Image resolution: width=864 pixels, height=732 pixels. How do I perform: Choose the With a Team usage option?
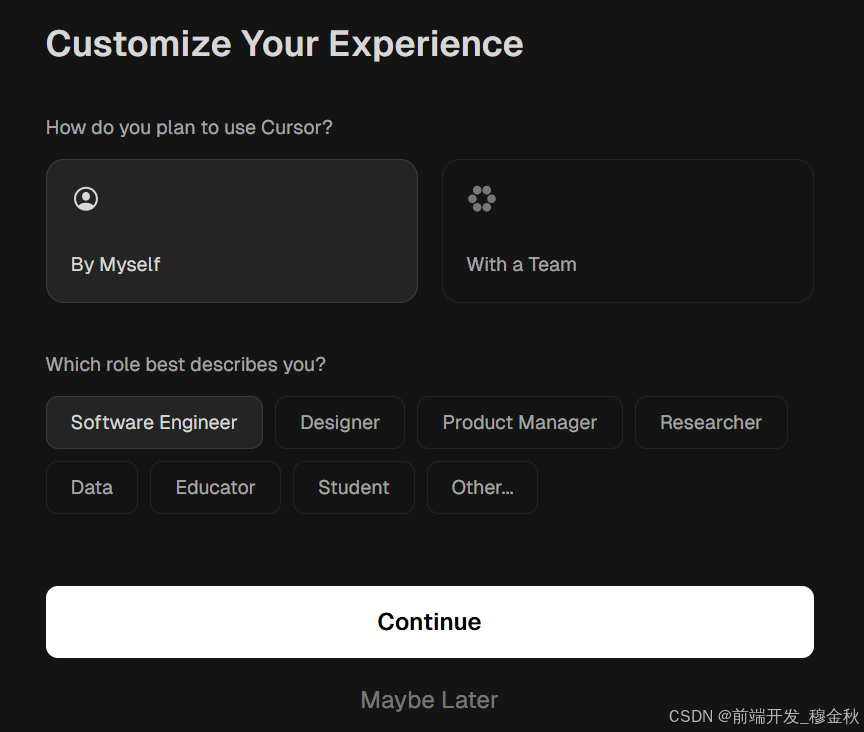pos(628,231)
